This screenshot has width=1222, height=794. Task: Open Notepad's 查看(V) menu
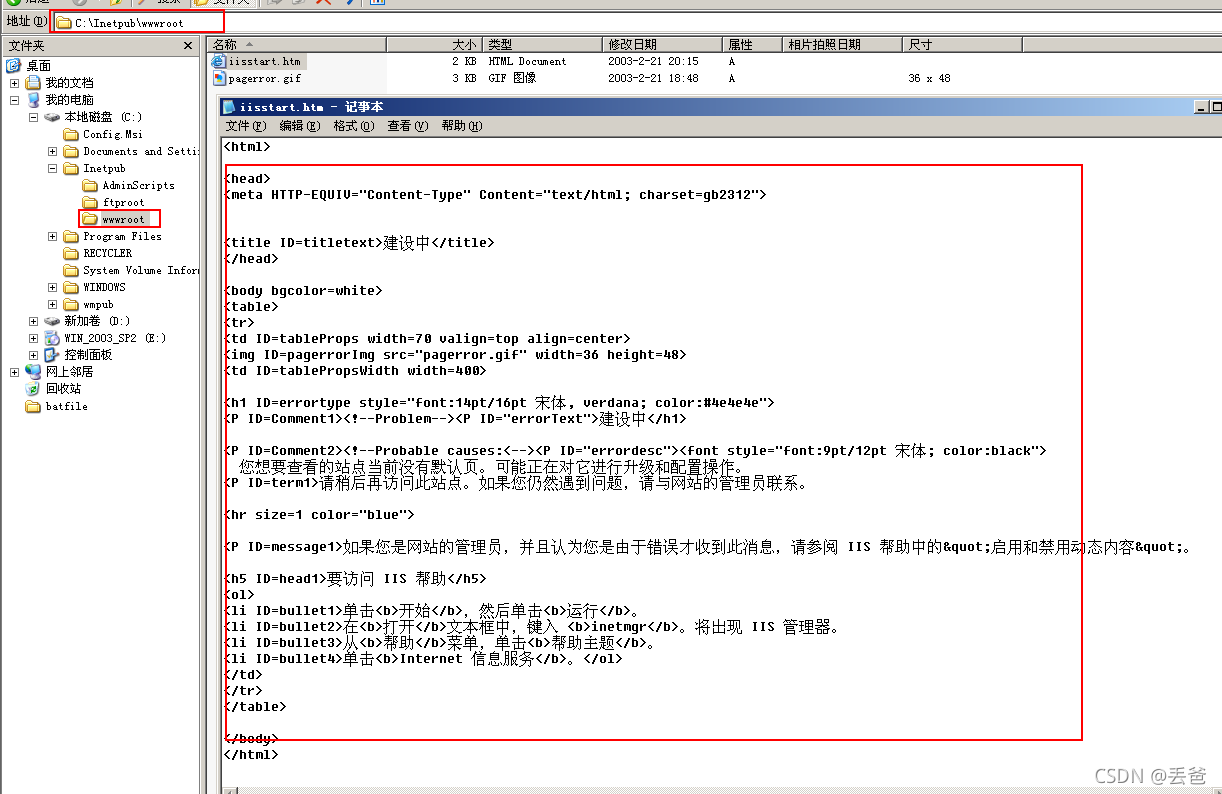(408, 126)
